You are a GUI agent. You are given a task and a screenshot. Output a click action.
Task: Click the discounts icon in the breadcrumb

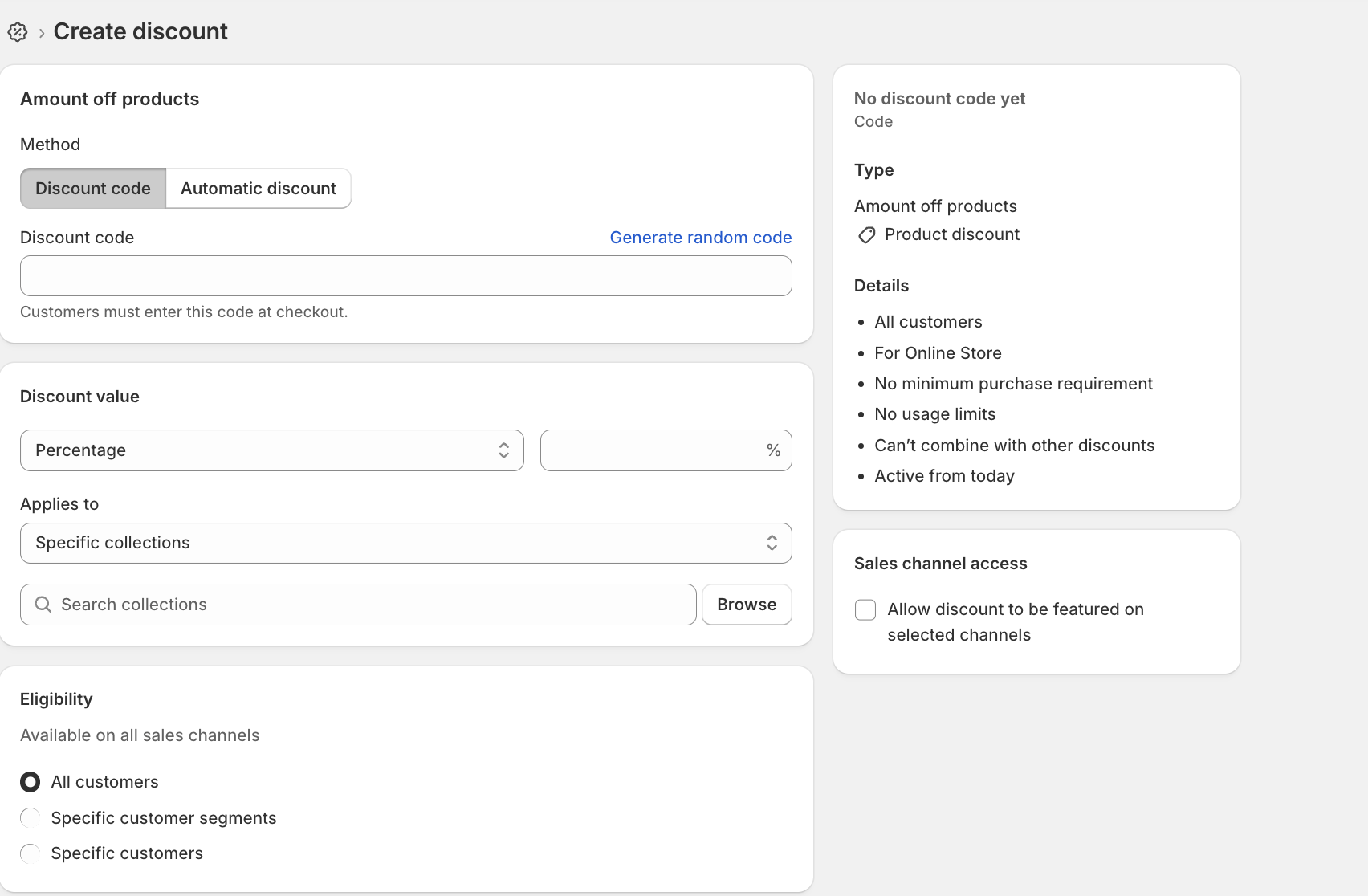tap(18, 32)
